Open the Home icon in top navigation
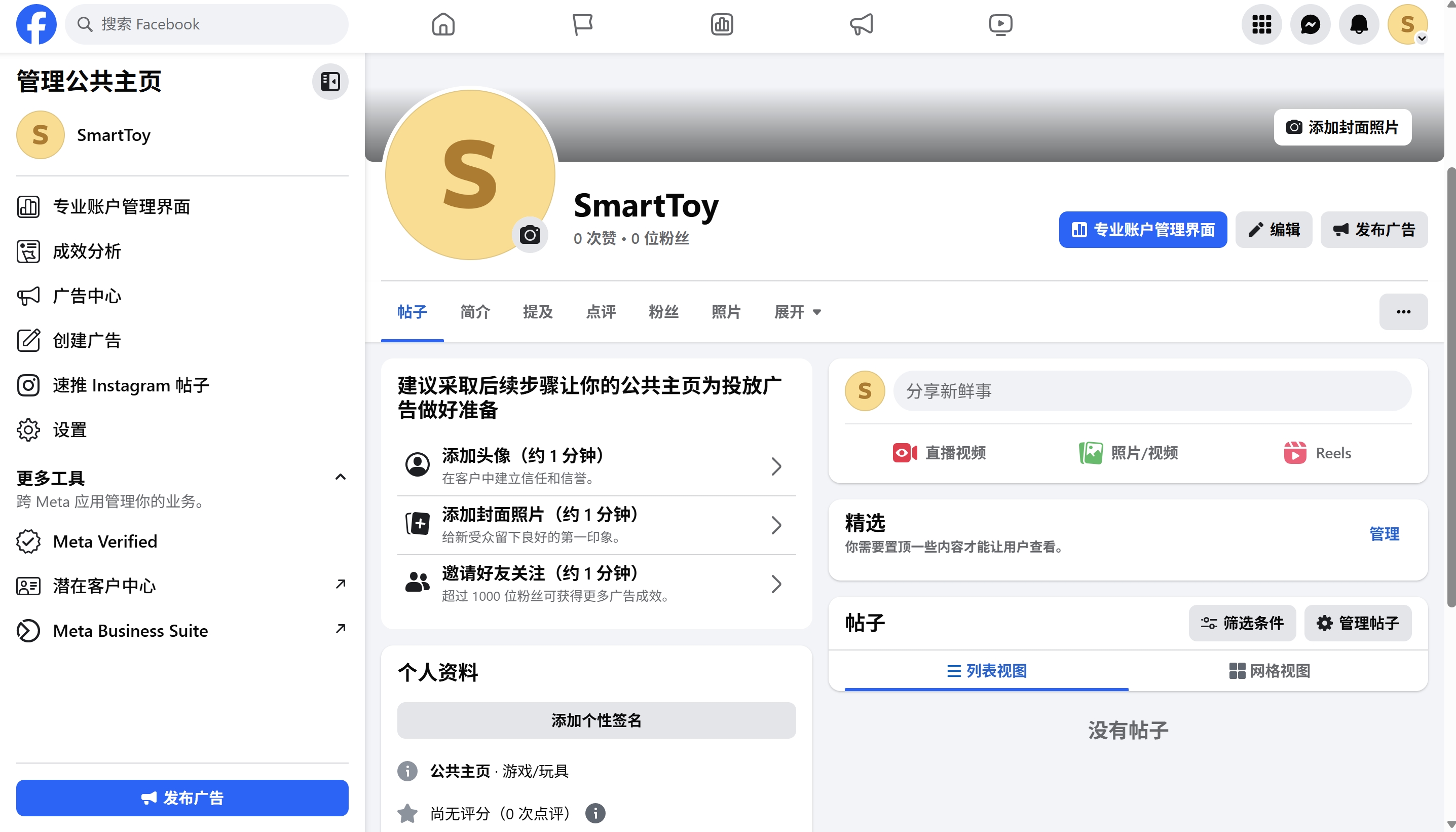 (443, 24)
